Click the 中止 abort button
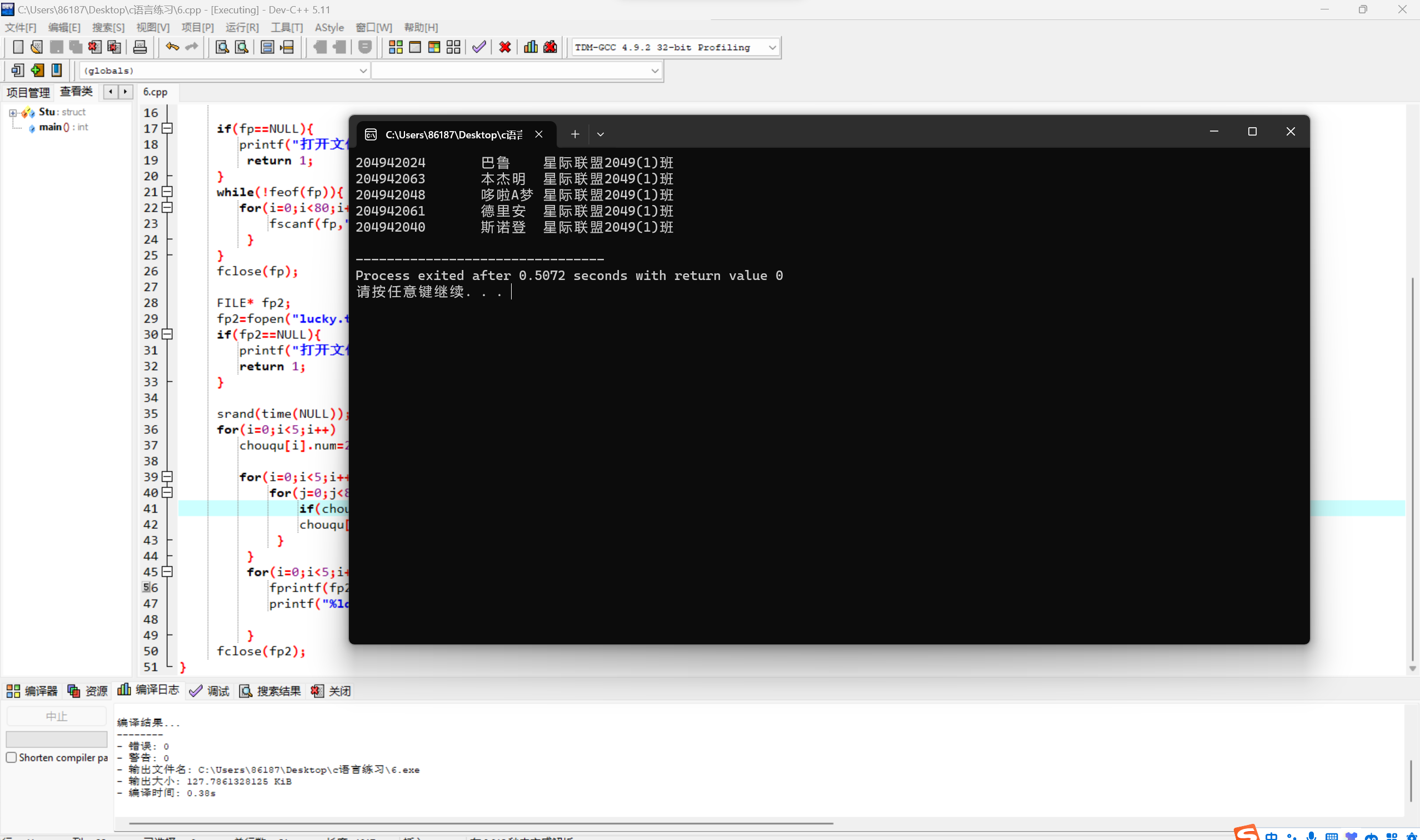 coord(56,716)
